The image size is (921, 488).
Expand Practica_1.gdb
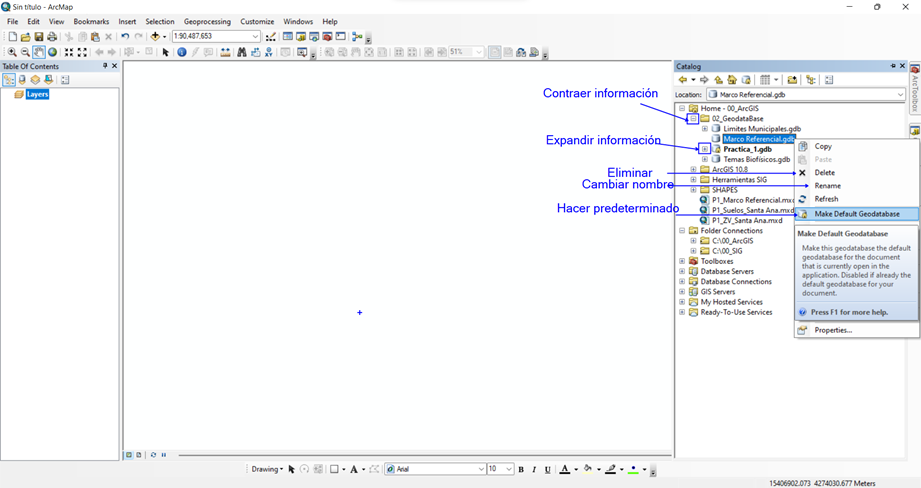(705, 149)
